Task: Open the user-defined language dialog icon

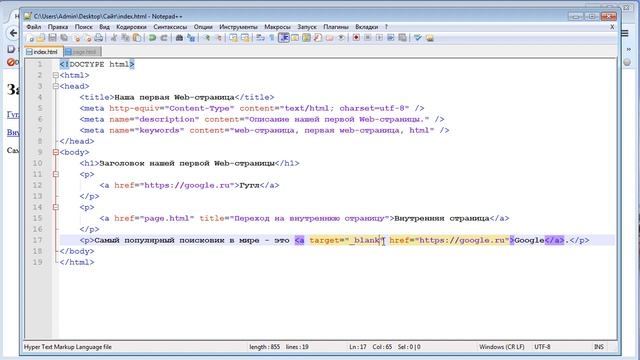Action: [x=294, y=38]
